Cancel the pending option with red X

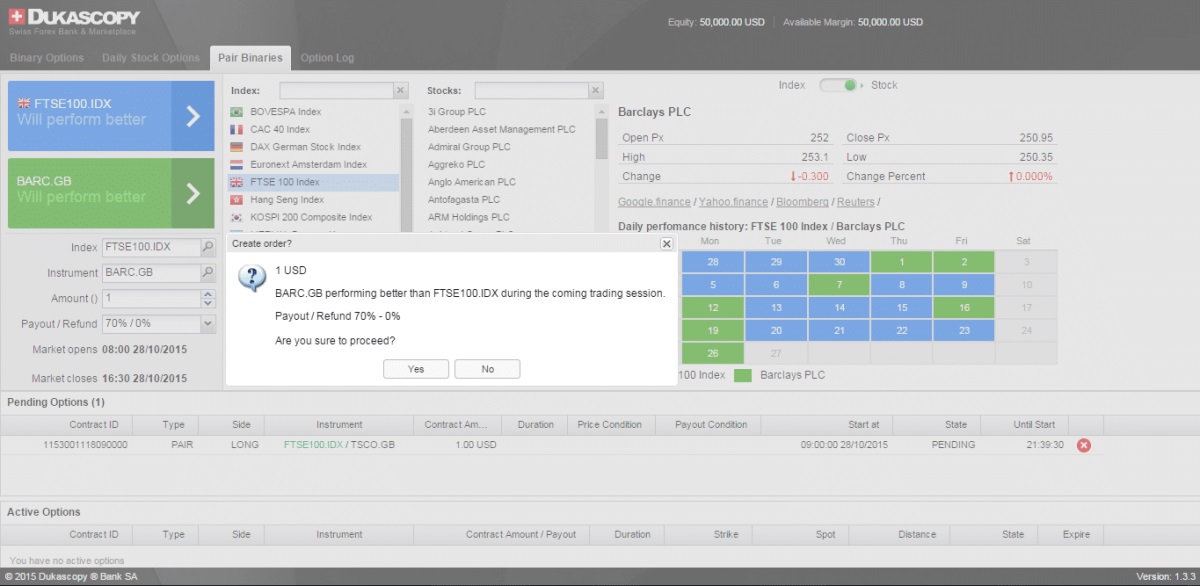click(x=1083, y=445)
